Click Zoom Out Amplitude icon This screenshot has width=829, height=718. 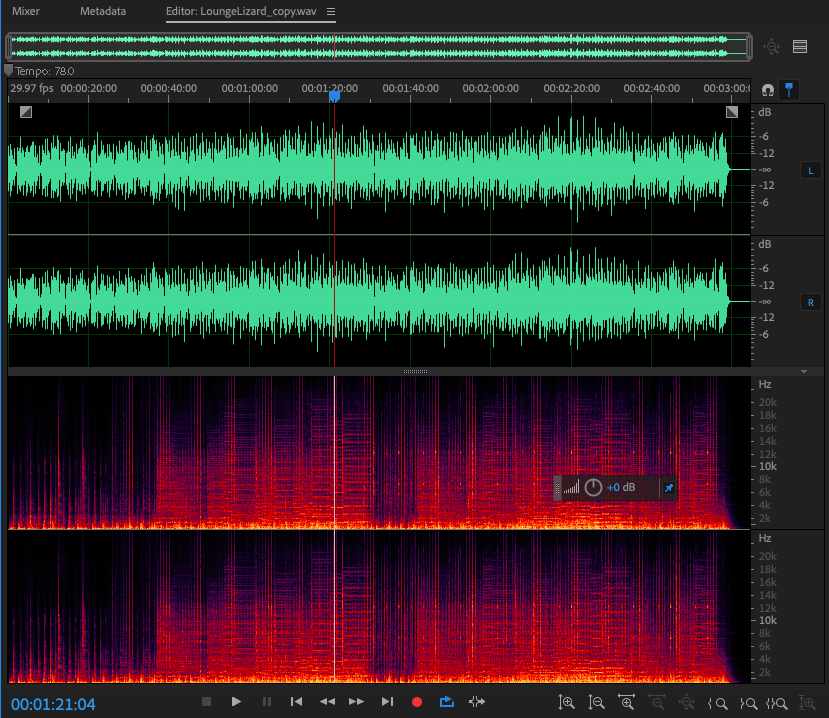click(596, 703)
